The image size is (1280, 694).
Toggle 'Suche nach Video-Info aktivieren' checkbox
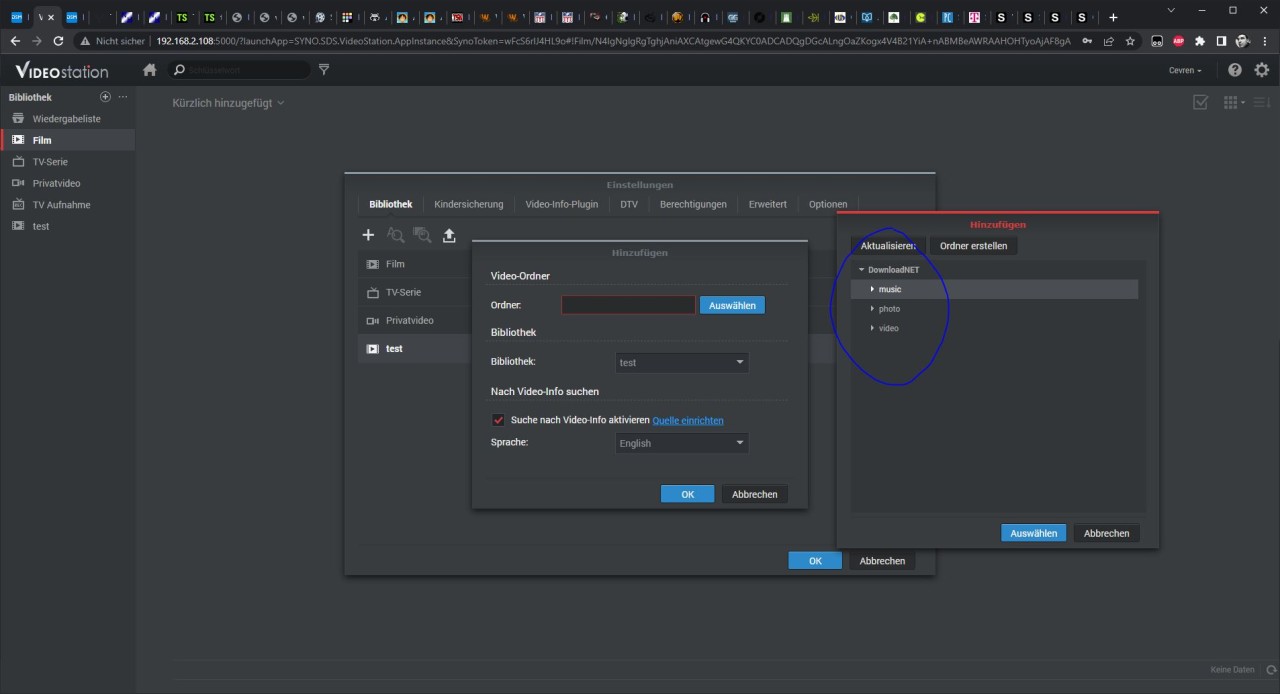[x=498, y=420]
